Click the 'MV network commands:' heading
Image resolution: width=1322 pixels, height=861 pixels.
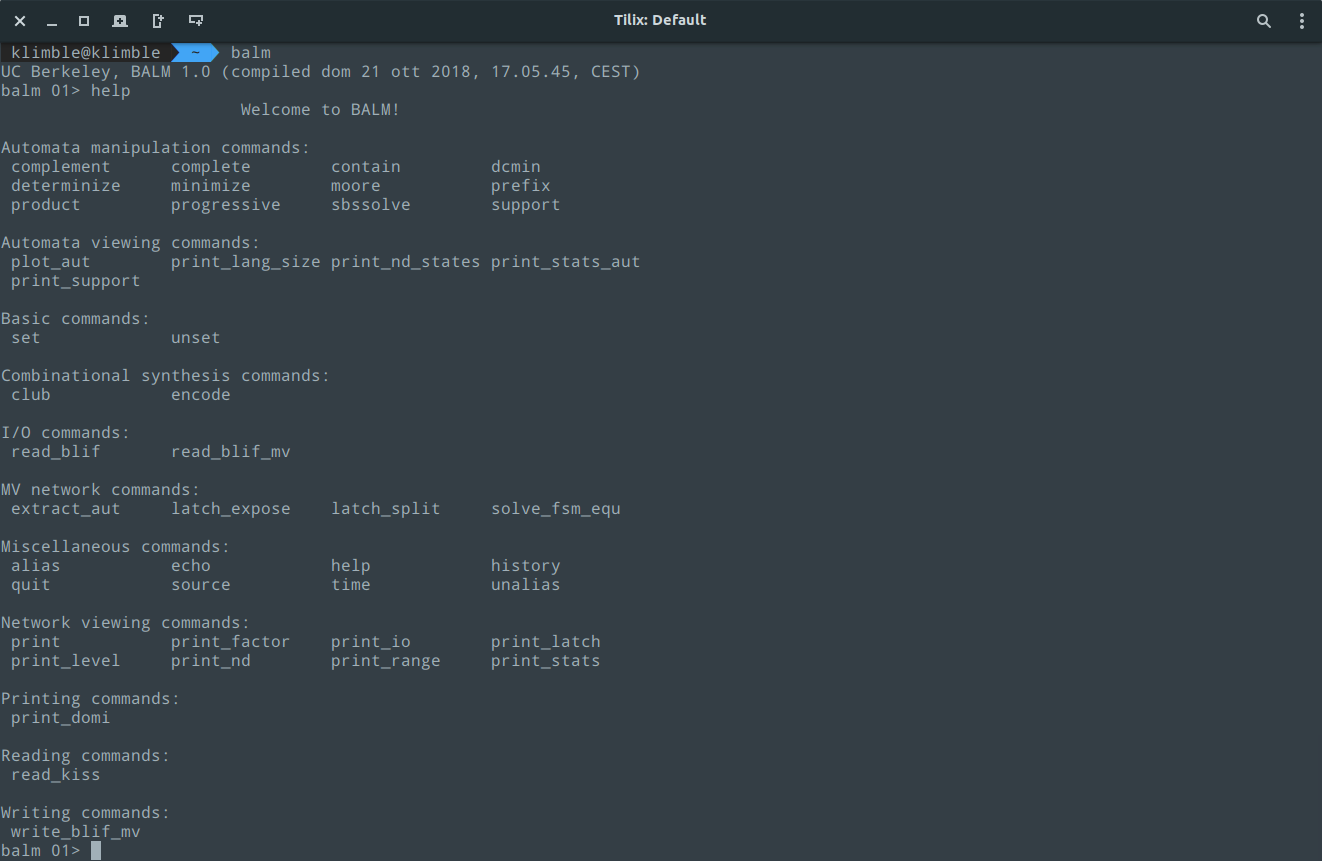pyautogui.click(x=101, y=490)
